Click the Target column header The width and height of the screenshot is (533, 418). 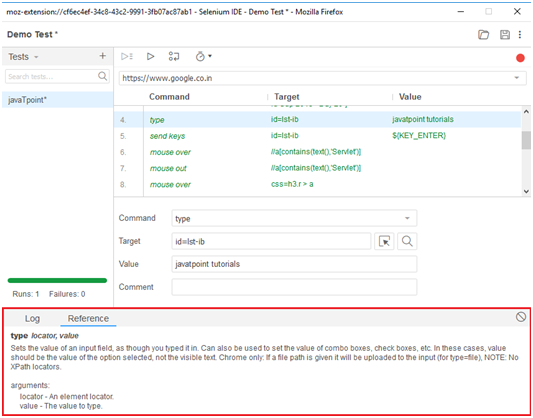[287, 97]
